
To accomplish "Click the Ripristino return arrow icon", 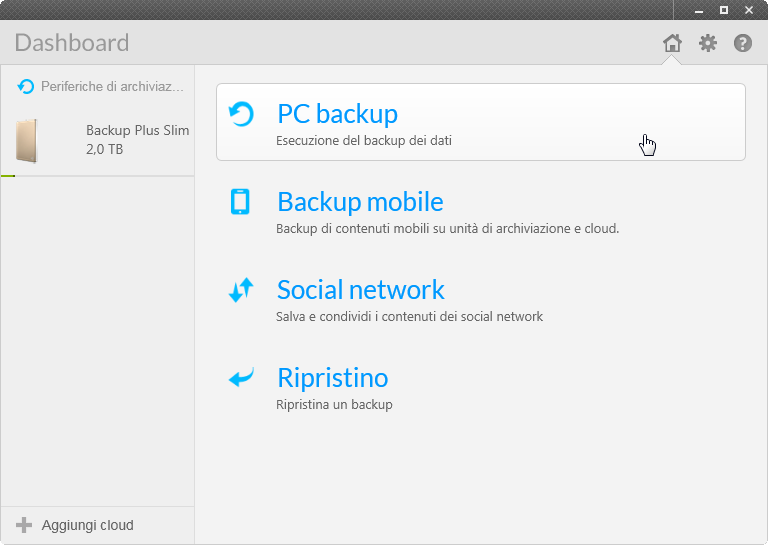I will 241,378.
